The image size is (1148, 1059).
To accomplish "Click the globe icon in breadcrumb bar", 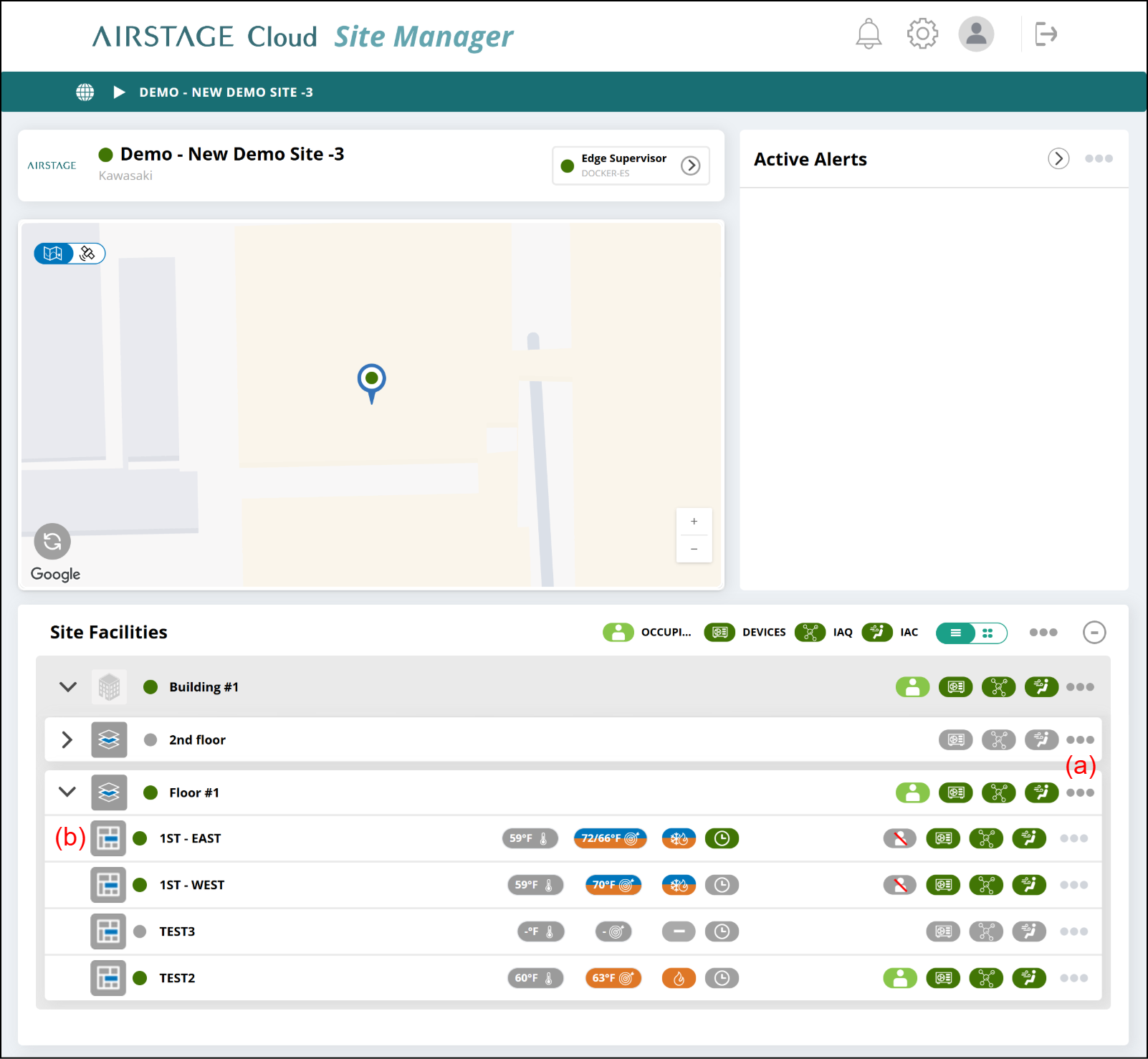I will pyautogui.click(x=85, y=92).
